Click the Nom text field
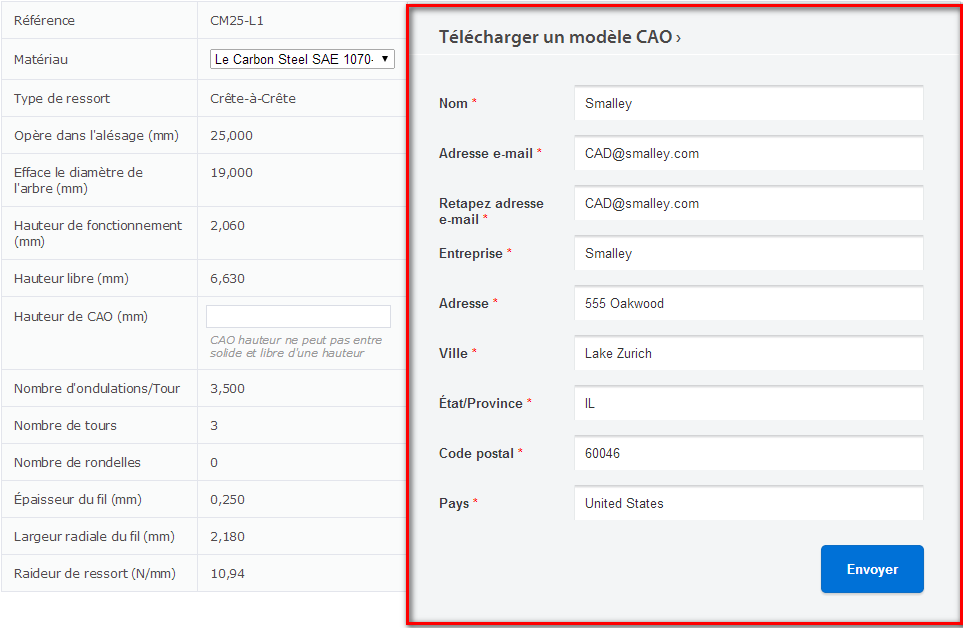 tap(748, 104)
